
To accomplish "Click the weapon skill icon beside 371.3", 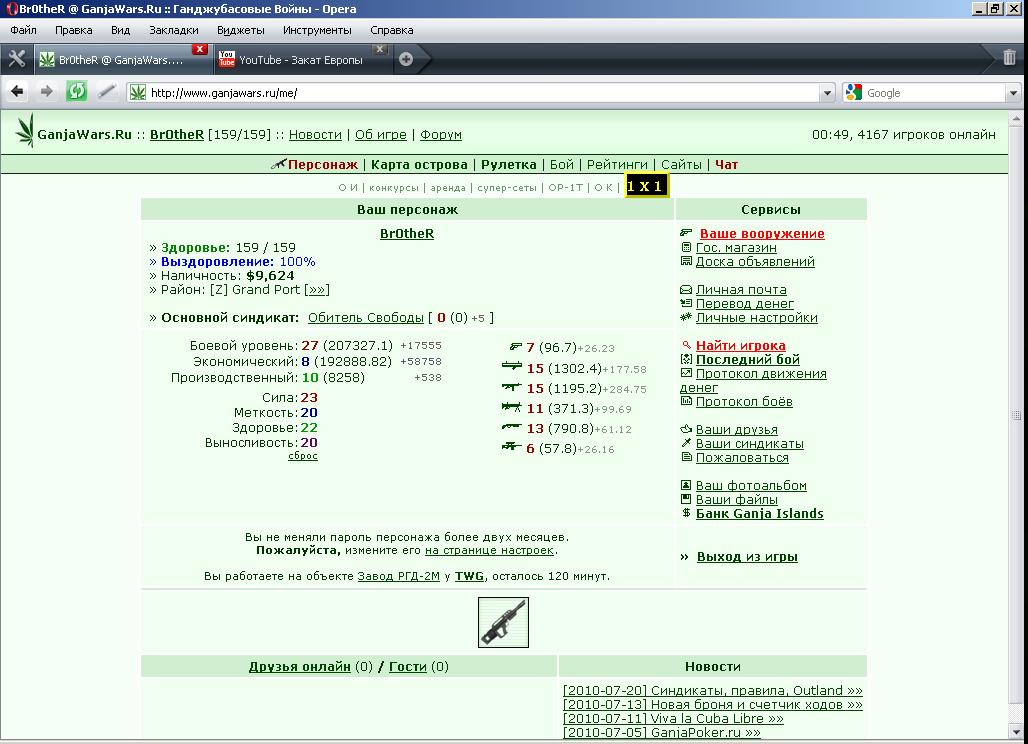I will pyautogui.click(x=511, y=407).
